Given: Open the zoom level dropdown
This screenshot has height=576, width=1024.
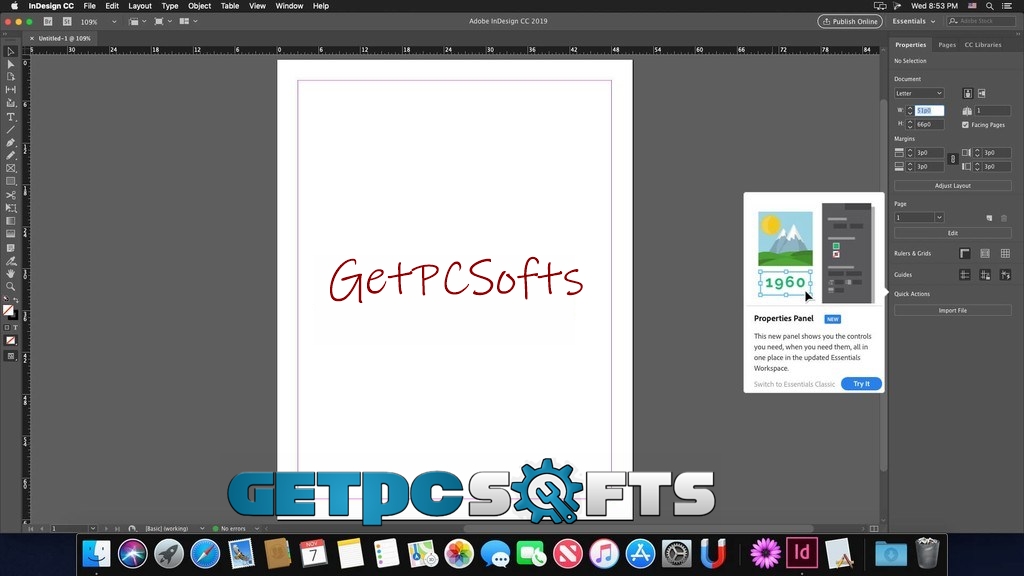Looking at the screenshot, I should point(114,22).
